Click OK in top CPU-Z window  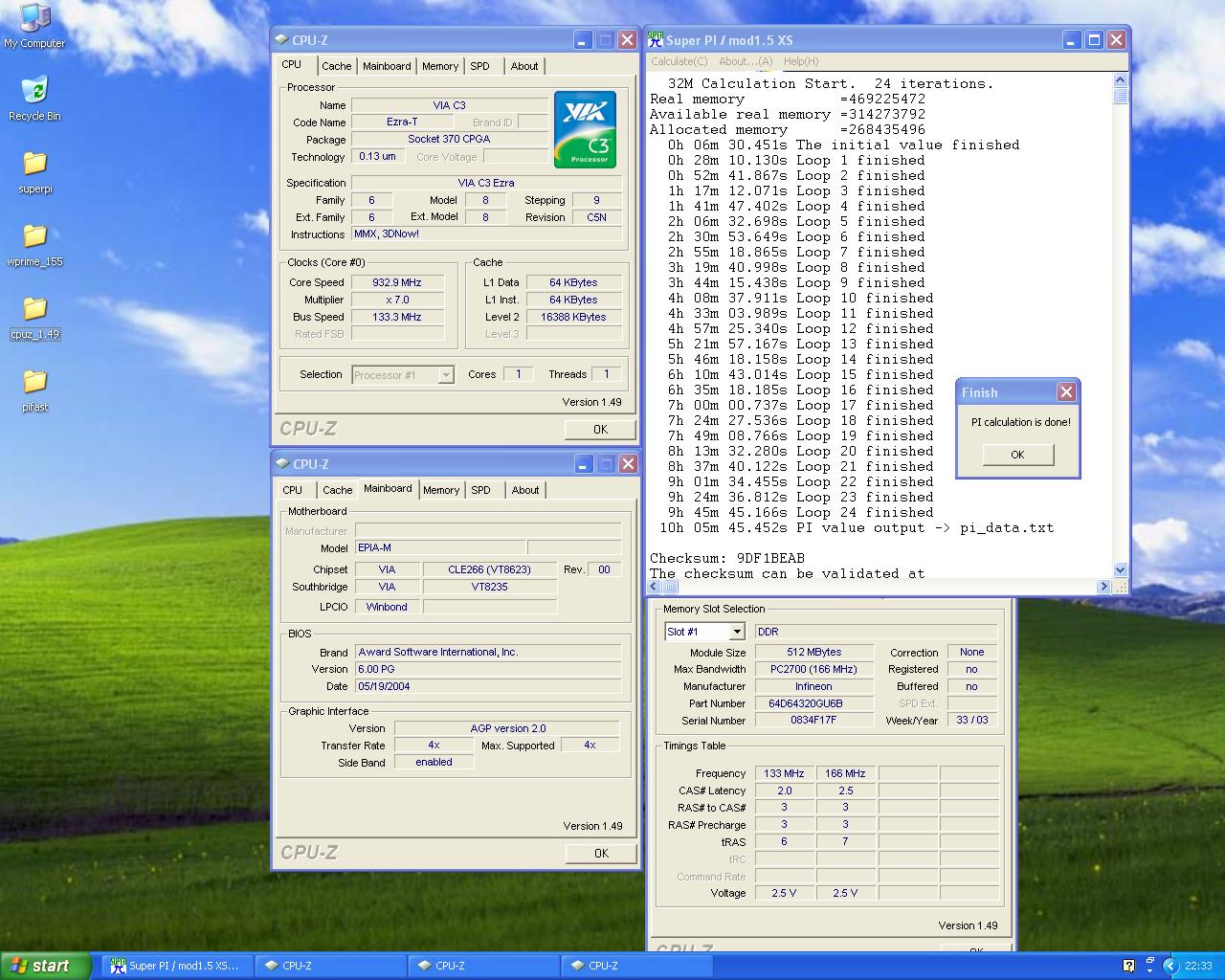click(600, 429)
